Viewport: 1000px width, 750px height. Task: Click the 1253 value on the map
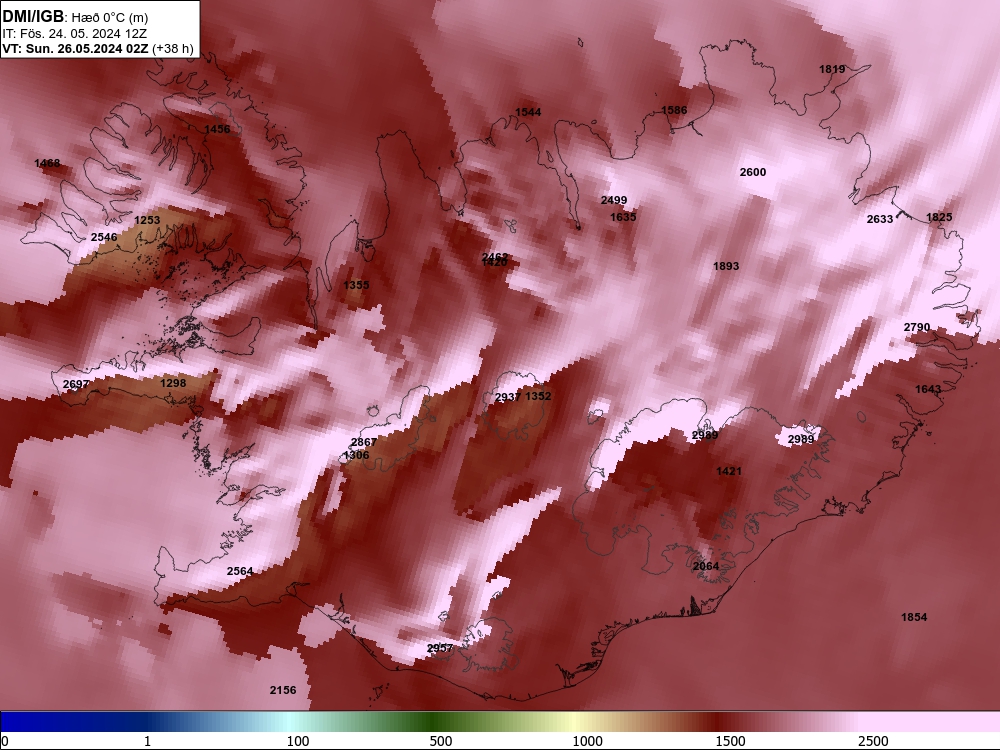[147, 220]
